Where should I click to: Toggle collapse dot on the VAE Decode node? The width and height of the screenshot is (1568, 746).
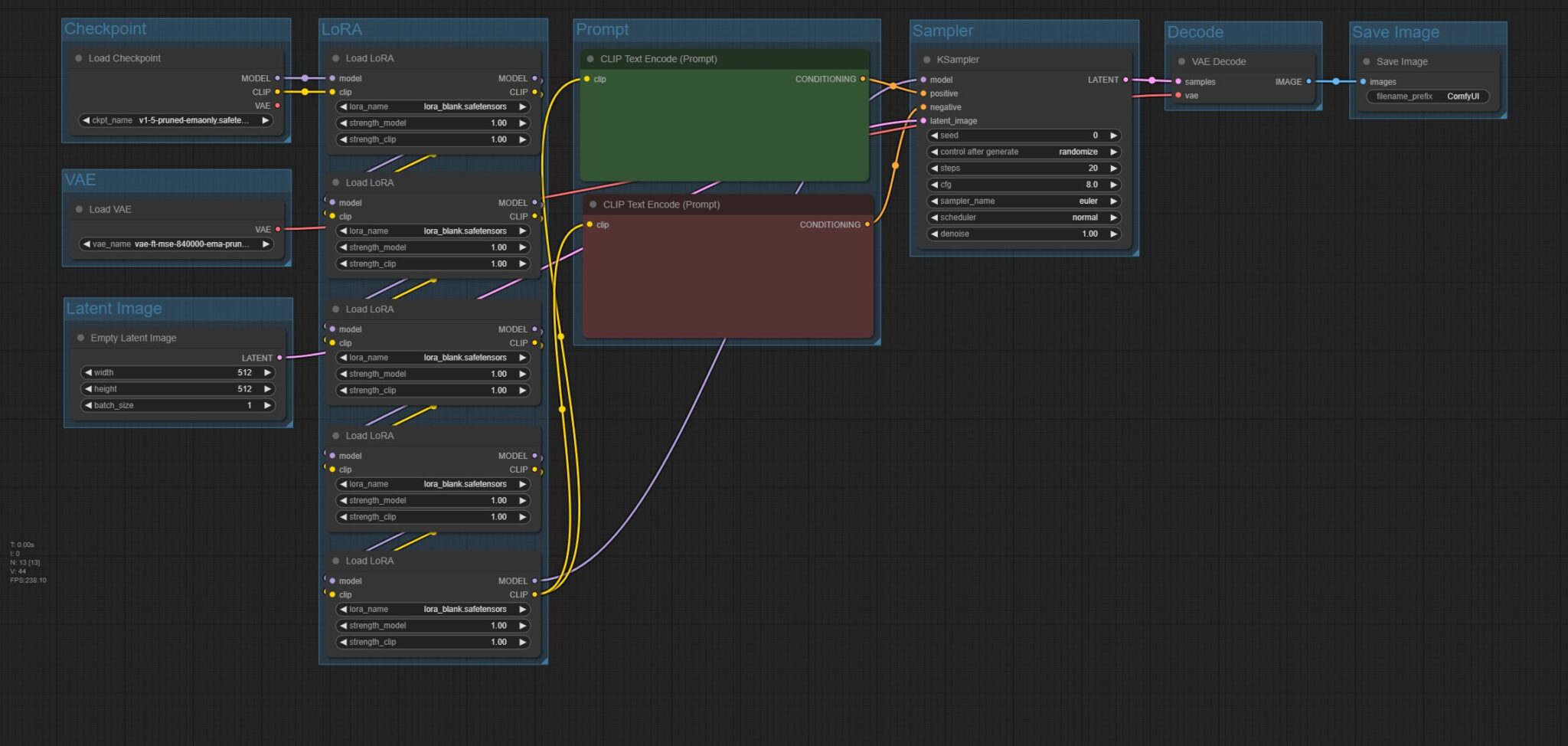pyautogui.click(x=1181, y=61)
